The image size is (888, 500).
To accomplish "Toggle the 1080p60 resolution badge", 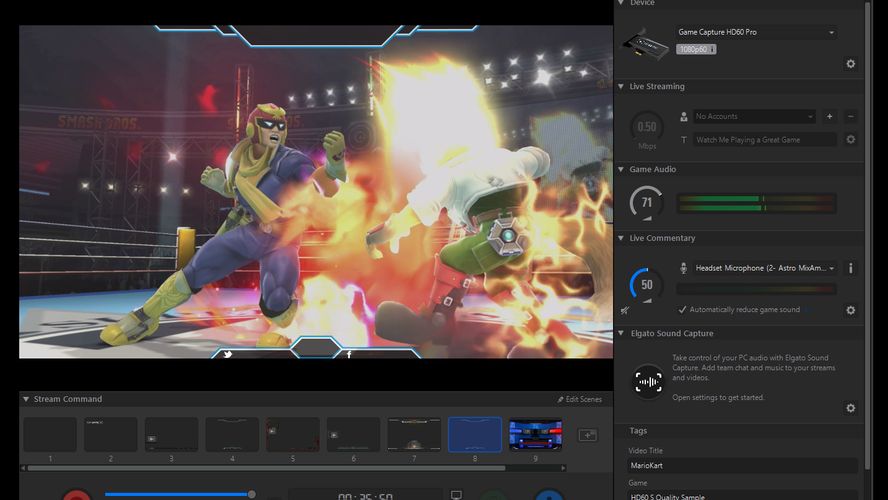I will 696,49.
